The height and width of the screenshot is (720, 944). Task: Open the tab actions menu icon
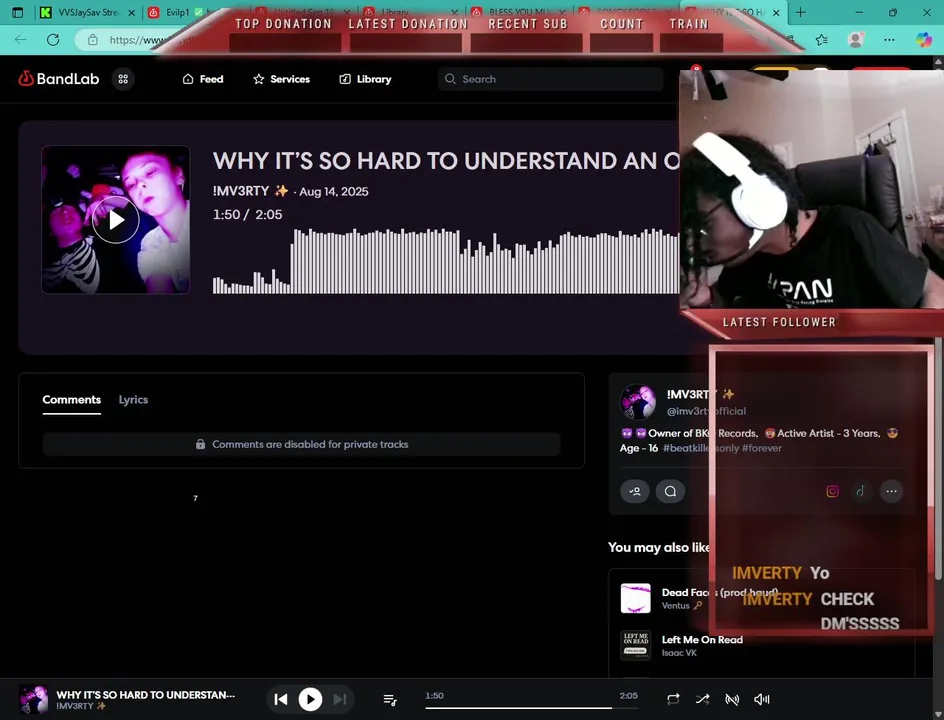(17, 12)
